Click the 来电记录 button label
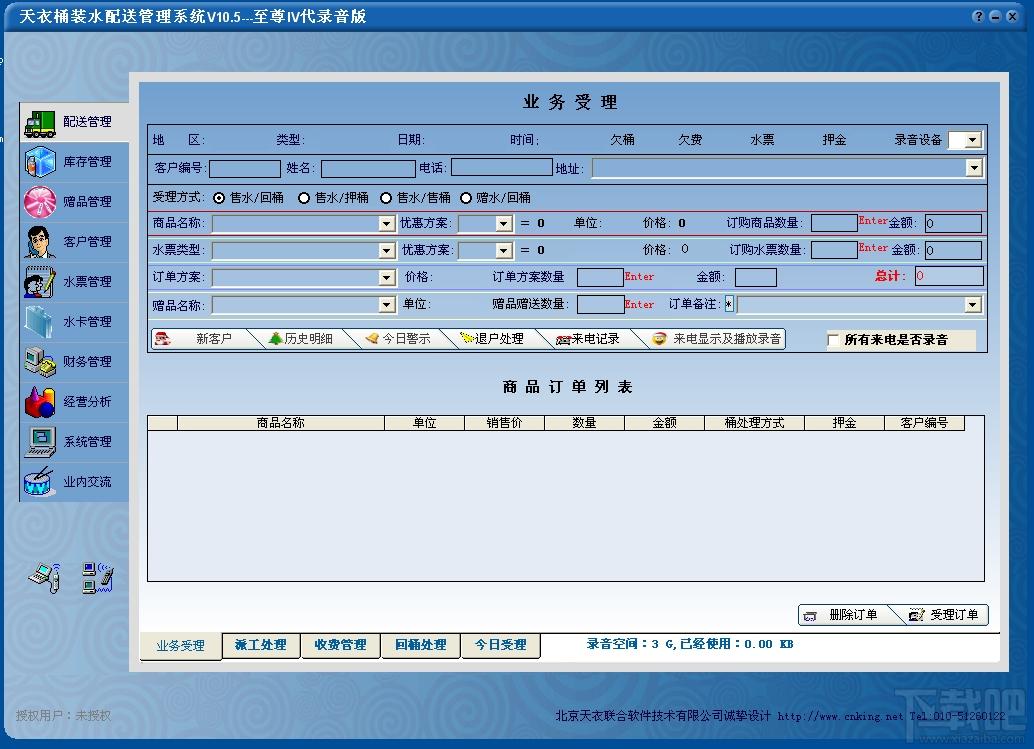Image resolution: width=1034 pixels, height=749 pixels. point(595,339)
